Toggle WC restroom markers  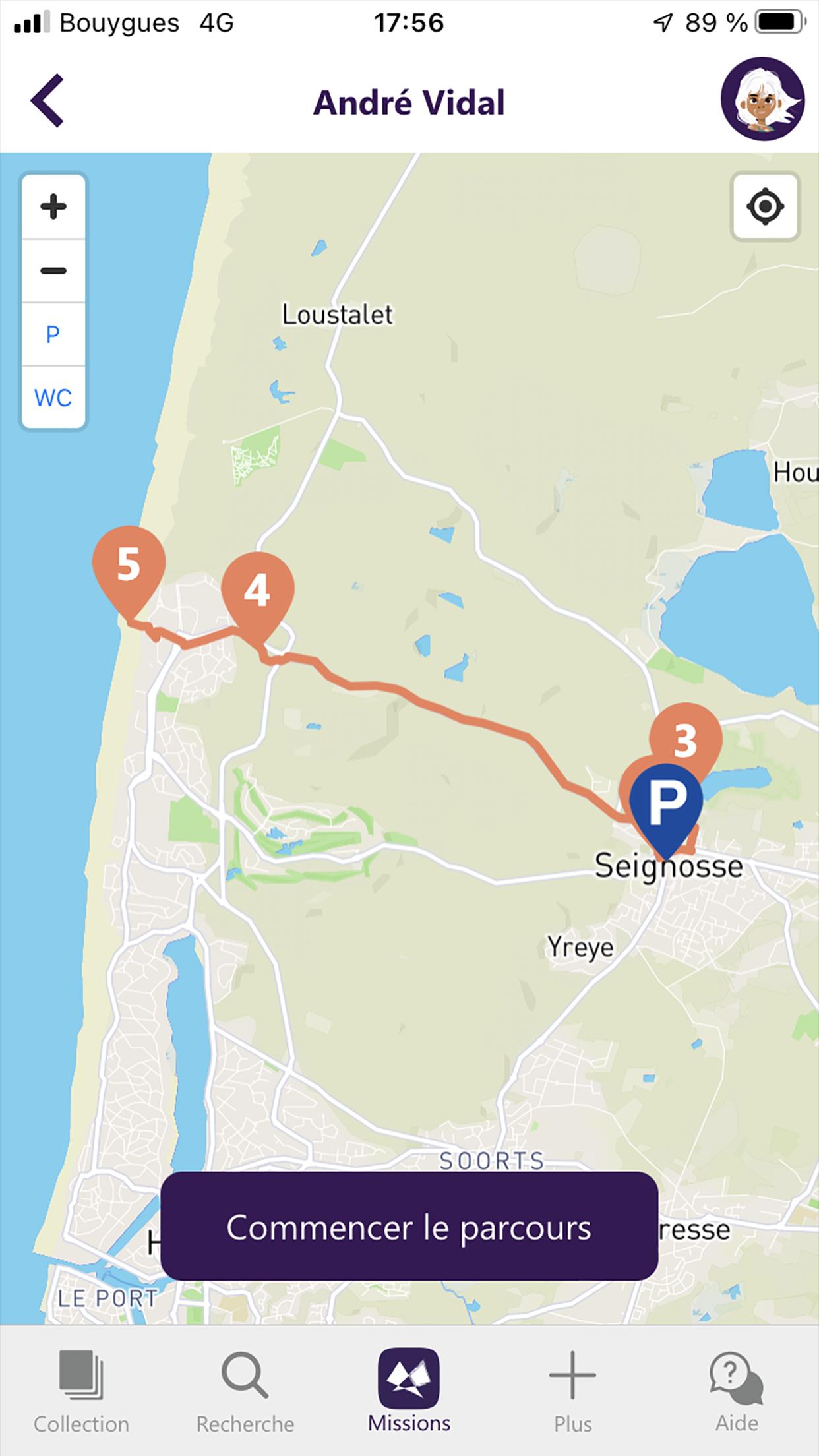53,398
